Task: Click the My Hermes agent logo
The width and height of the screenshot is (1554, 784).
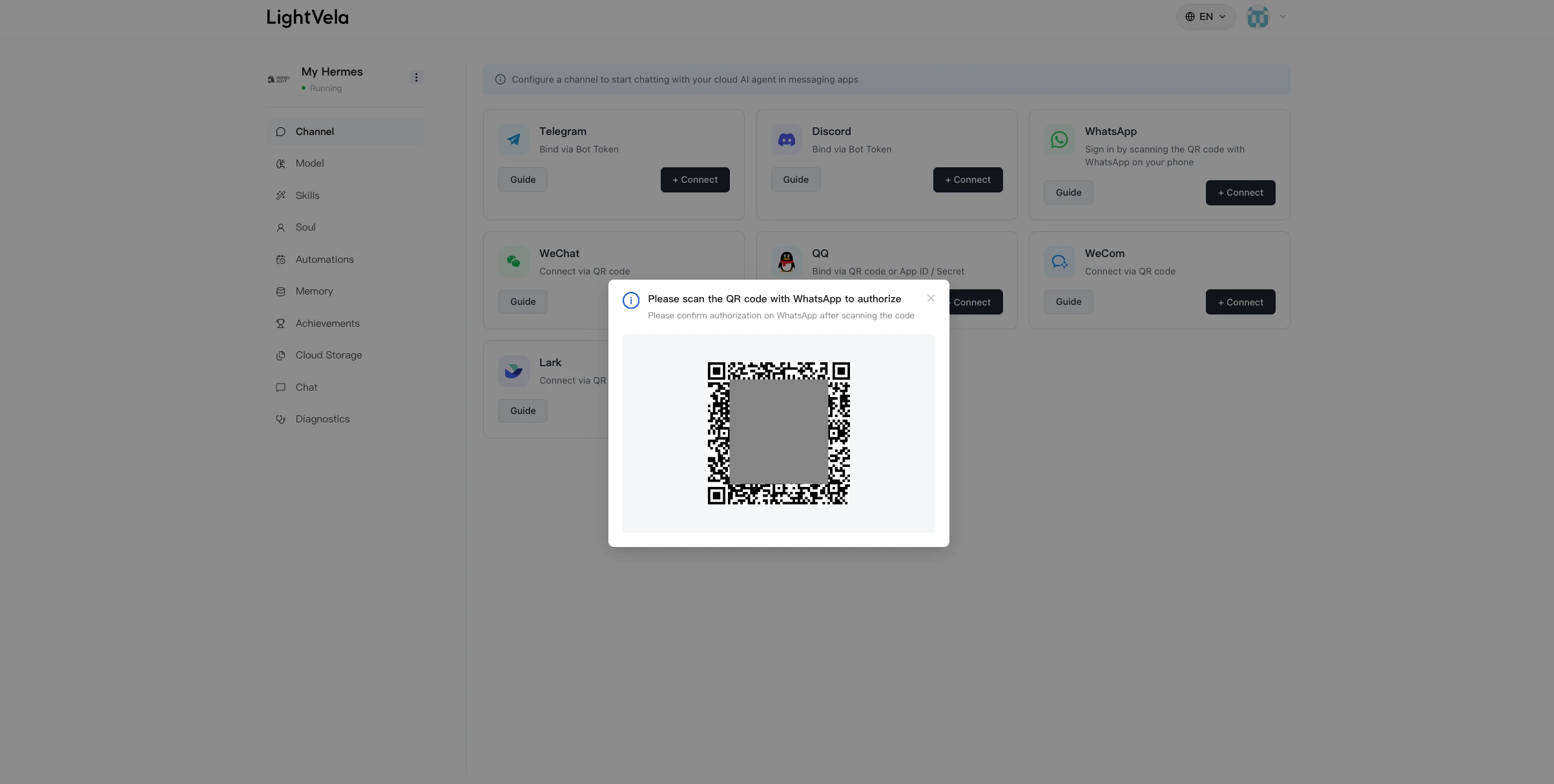Action: pyautogui.click(x=278, y=79)
